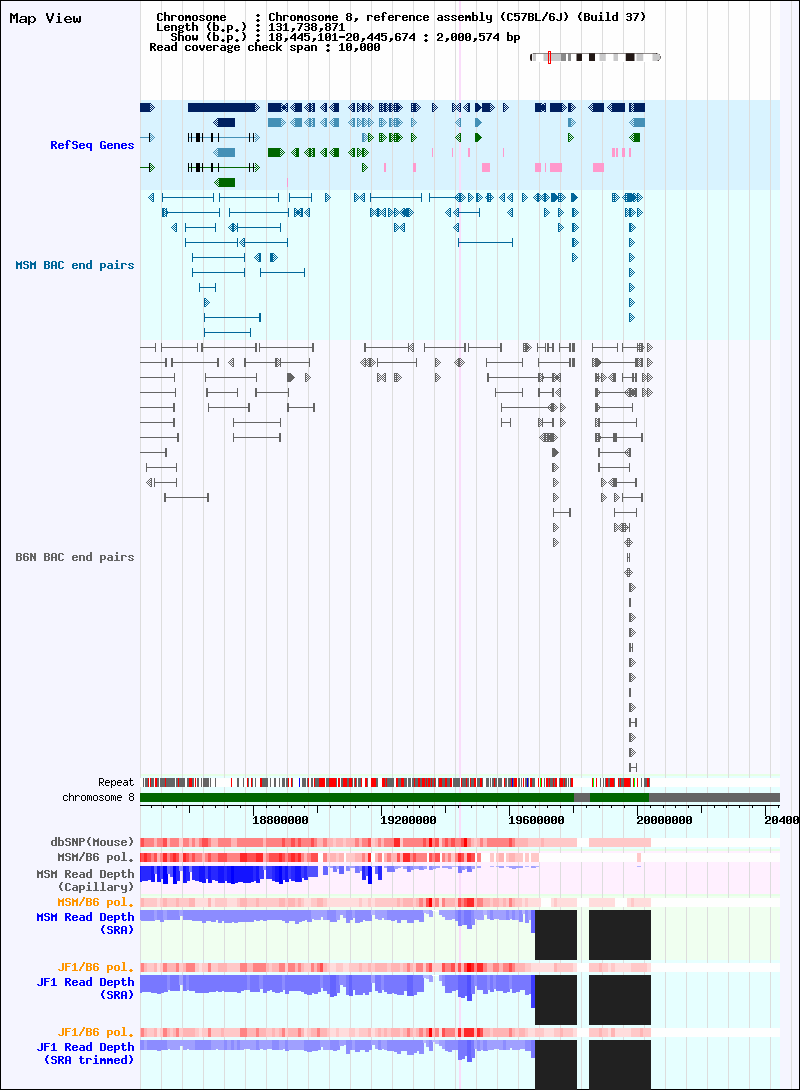Viewport: 800px width, 1090px height.
Task: Click the chromosome 8 track label
Action: pos(99,797)
